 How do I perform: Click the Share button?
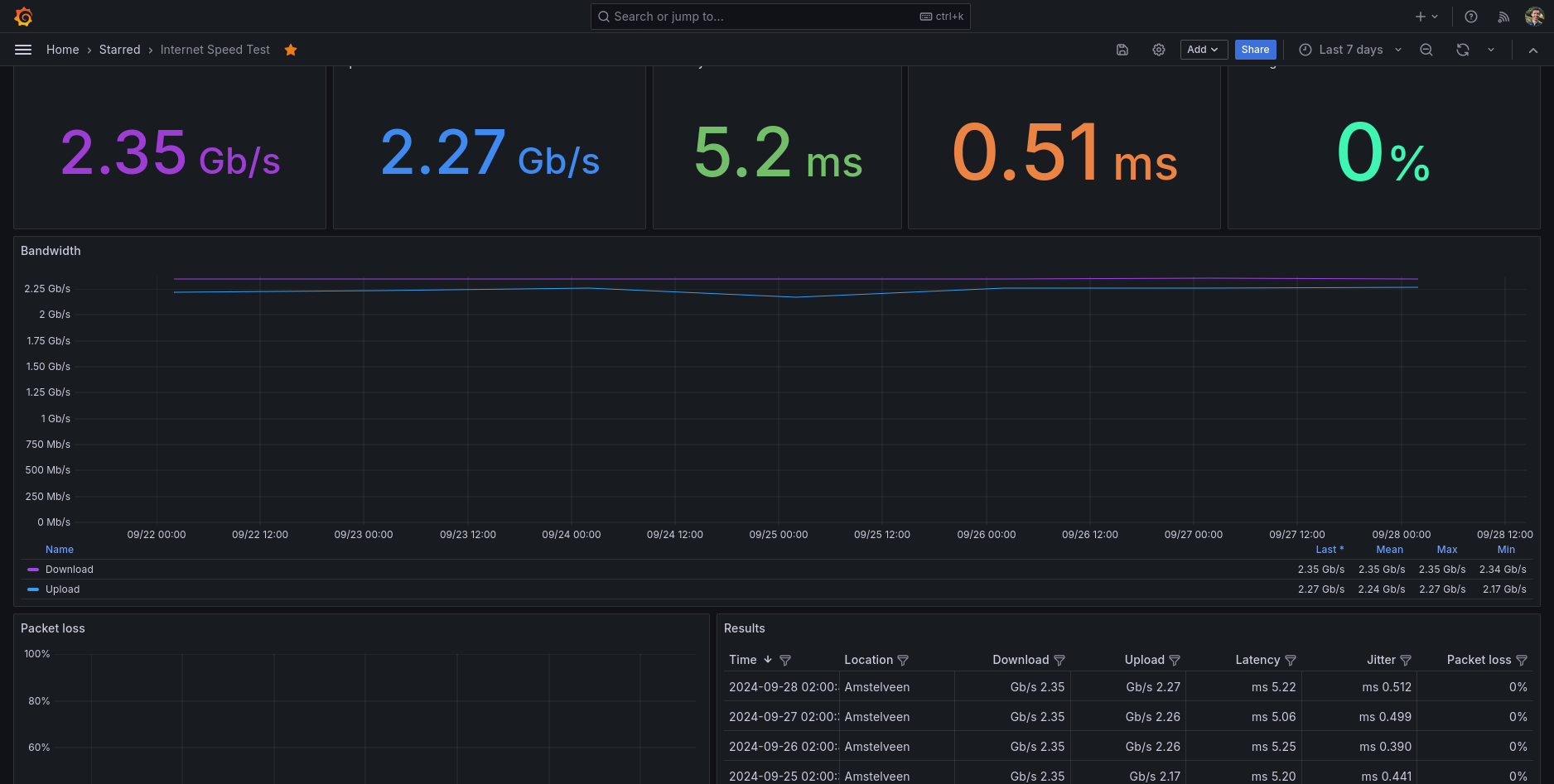(x=1255, y=50)
